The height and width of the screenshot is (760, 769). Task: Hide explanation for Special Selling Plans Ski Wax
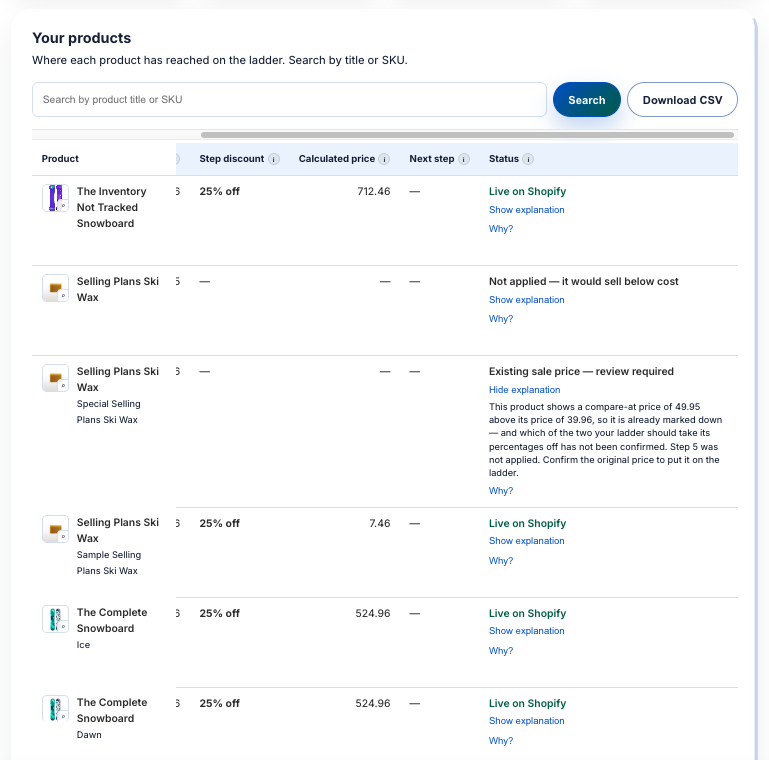point(524,390)
